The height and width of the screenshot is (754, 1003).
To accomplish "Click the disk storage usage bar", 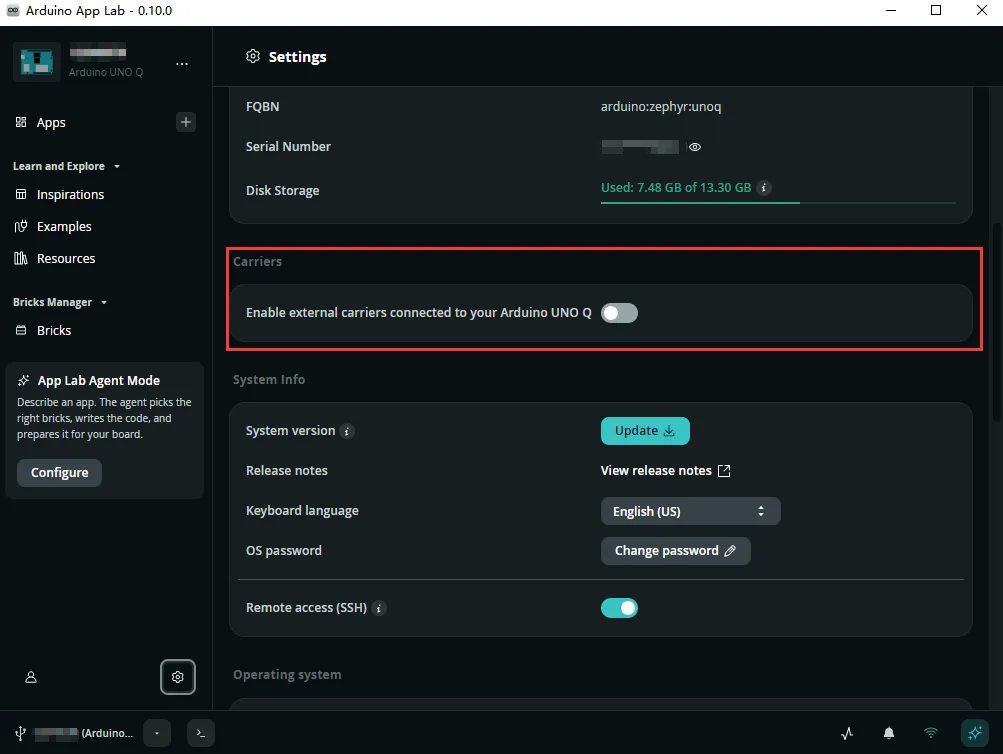I will 778,203.
